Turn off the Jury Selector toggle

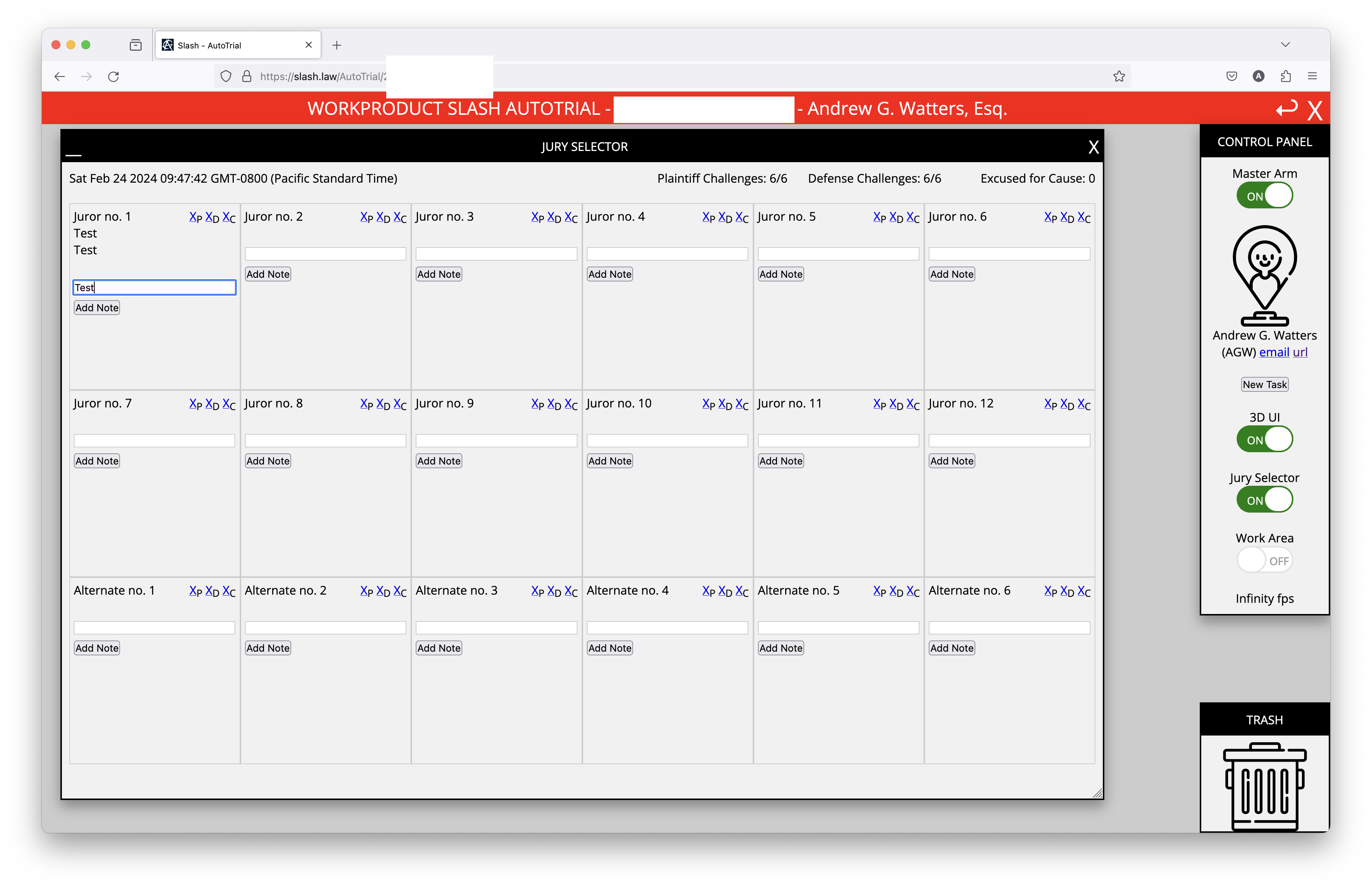click(1264, 500)
